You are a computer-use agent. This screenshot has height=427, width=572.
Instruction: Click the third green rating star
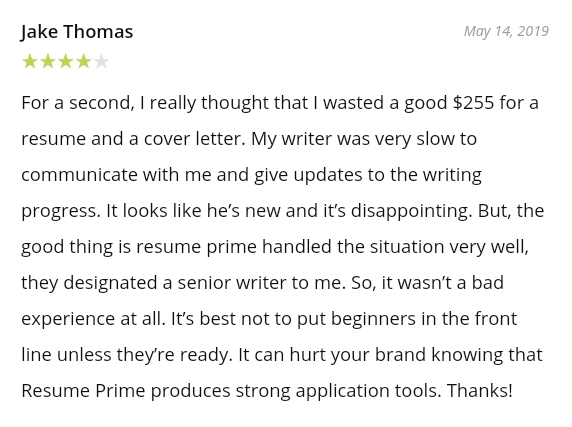66,61
